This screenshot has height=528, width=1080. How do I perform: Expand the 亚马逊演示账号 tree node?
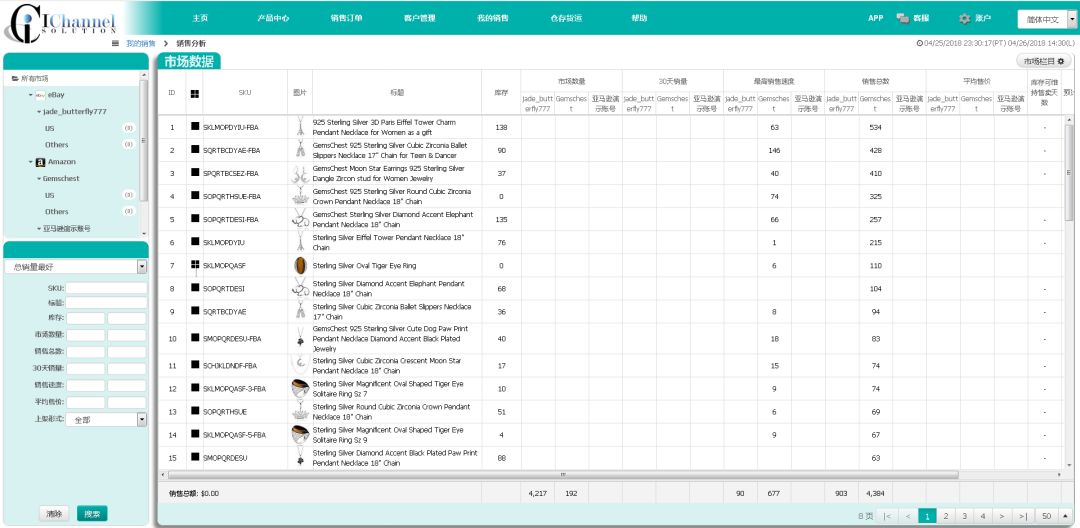click(39, 228)
